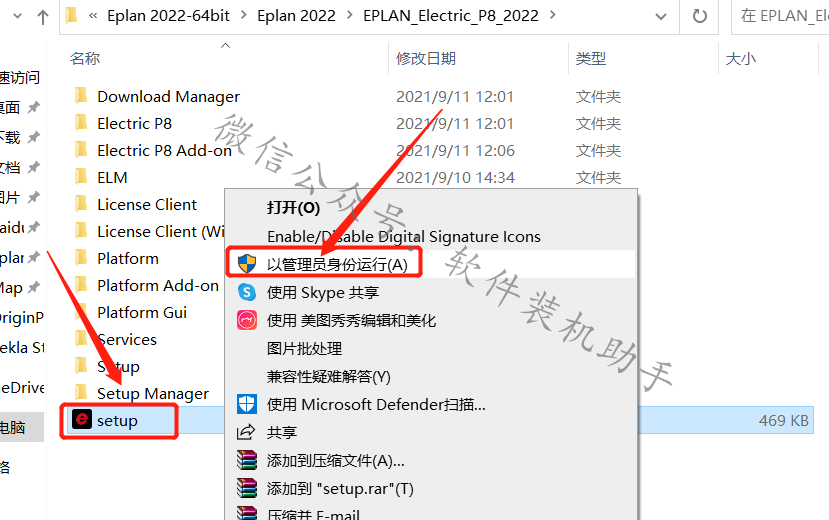Click WinRAR icon beside 添加到 "setup.rar"(T)

[x=247, y=488]
